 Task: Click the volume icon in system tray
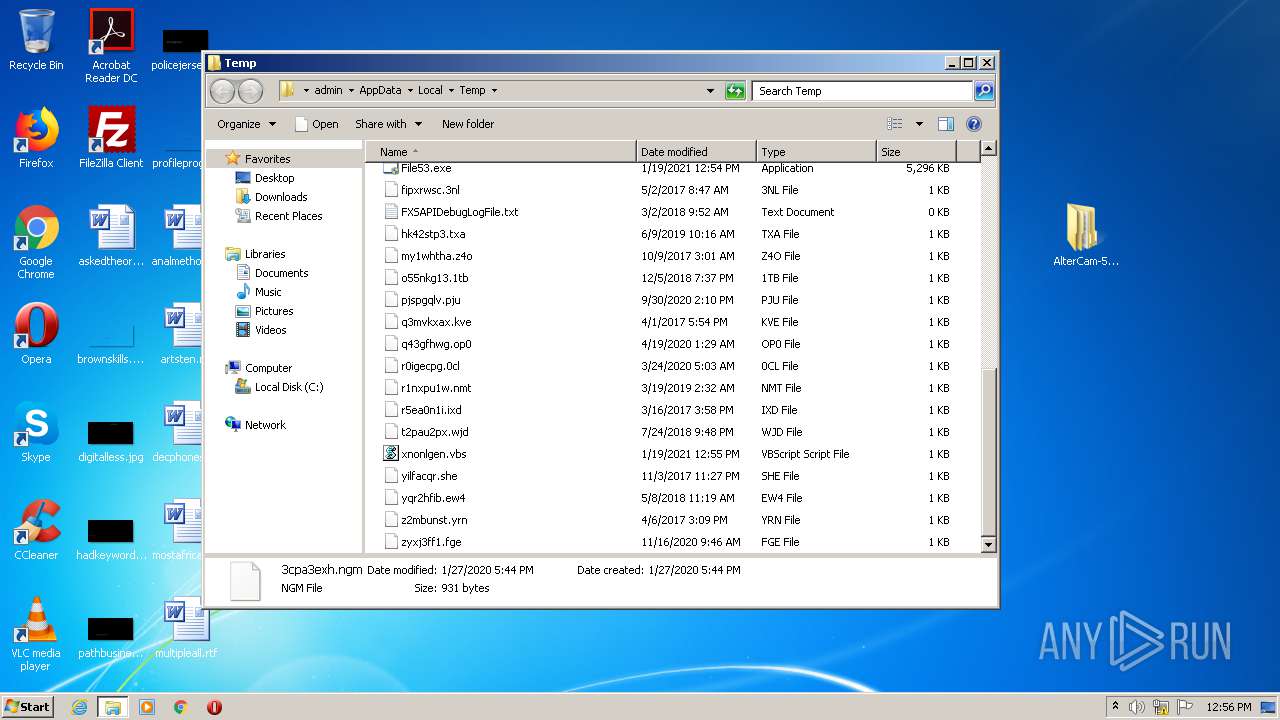[x=1137, y=707]
